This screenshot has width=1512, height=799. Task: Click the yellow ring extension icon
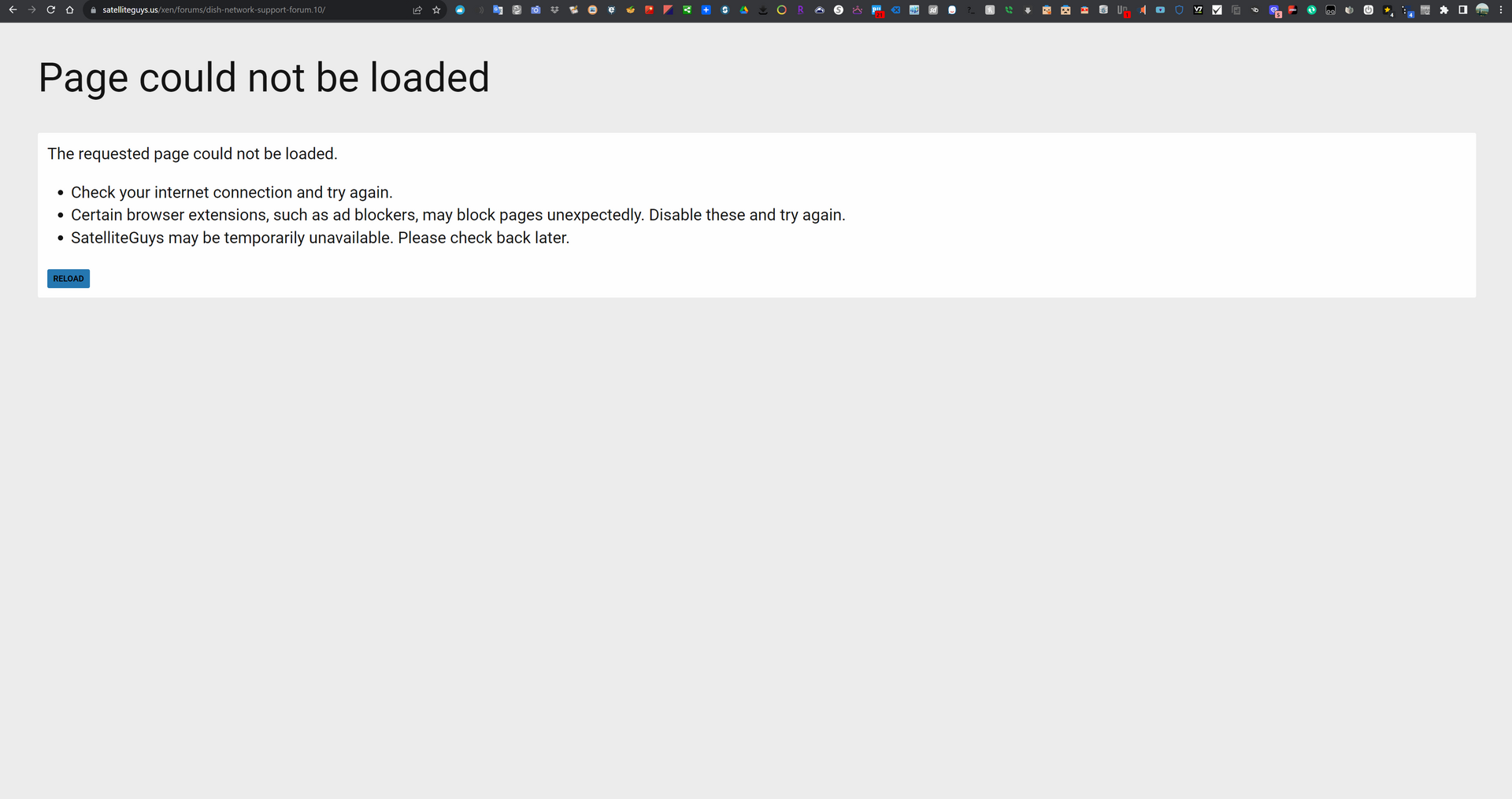(x=781, y=10)
